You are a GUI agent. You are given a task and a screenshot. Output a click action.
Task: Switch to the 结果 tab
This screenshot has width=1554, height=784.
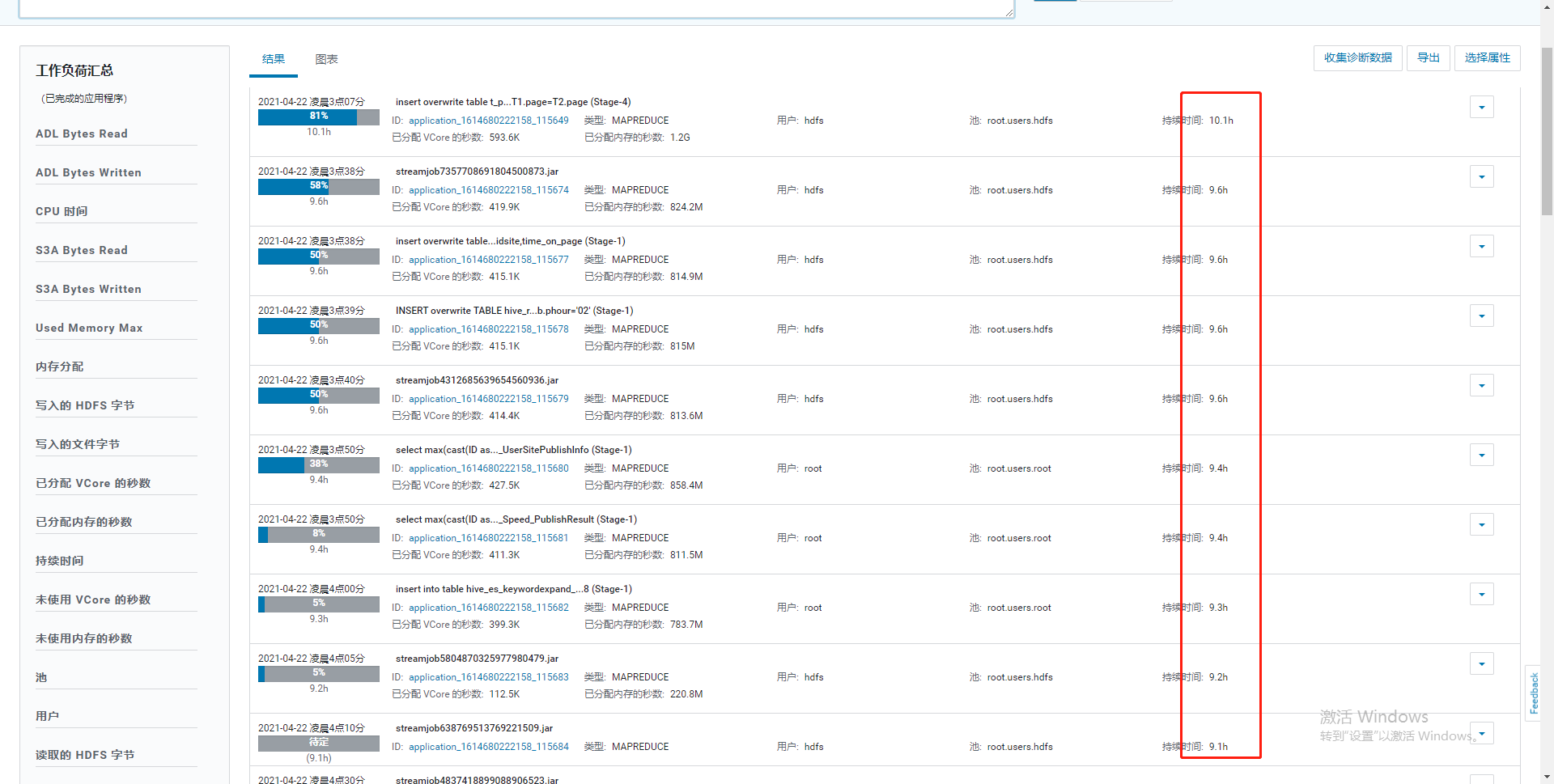coord(274,59)
